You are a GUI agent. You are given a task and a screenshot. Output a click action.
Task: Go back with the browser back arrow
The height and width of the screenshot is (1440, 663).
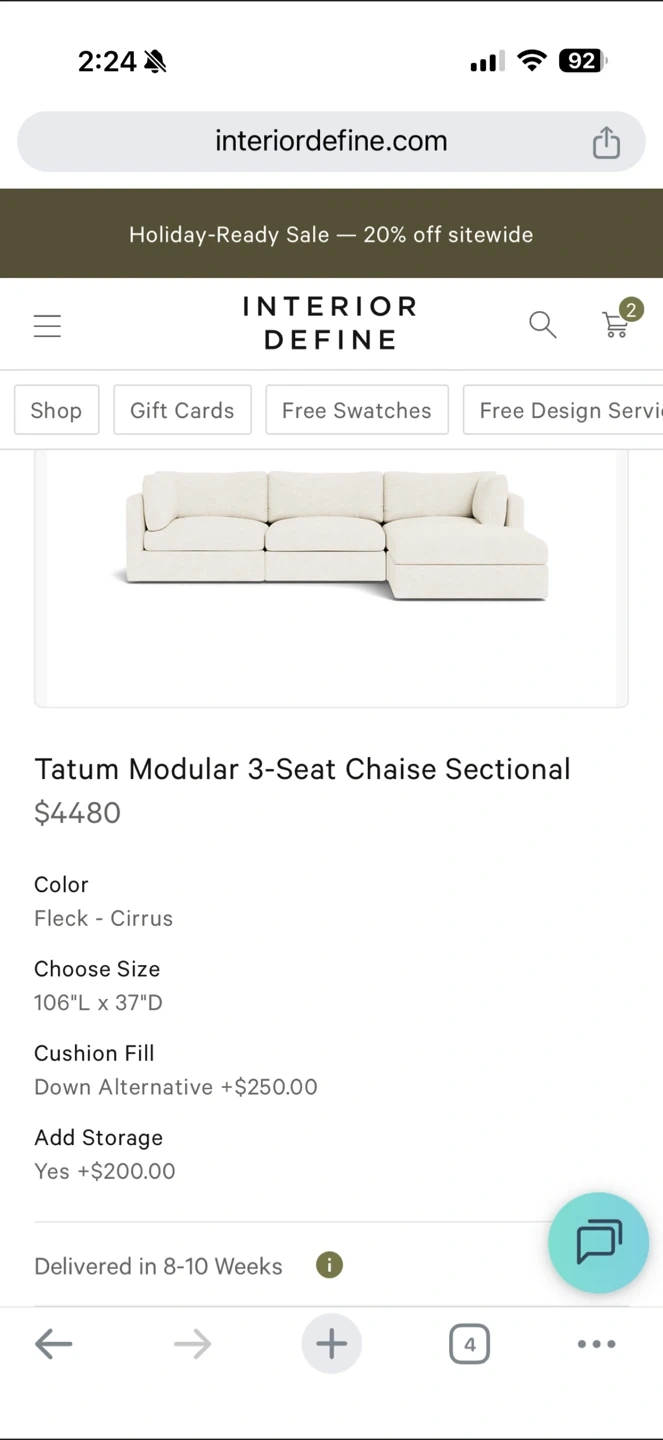[54, 1344]
